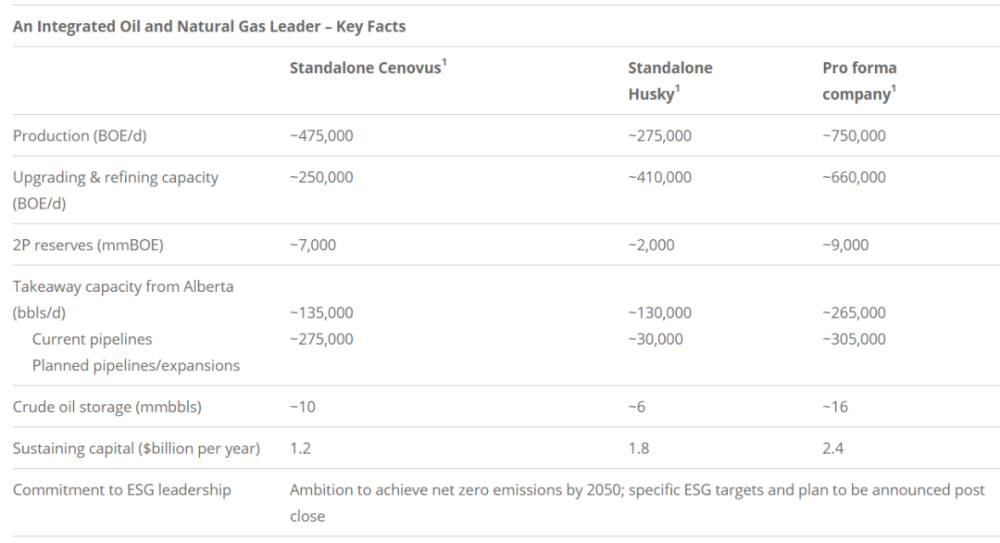Click pro forma production value ~750,000
Image resolution: width=1000 pixels, height=543 pixels.
pyautogui.click(x=854, y=136)
